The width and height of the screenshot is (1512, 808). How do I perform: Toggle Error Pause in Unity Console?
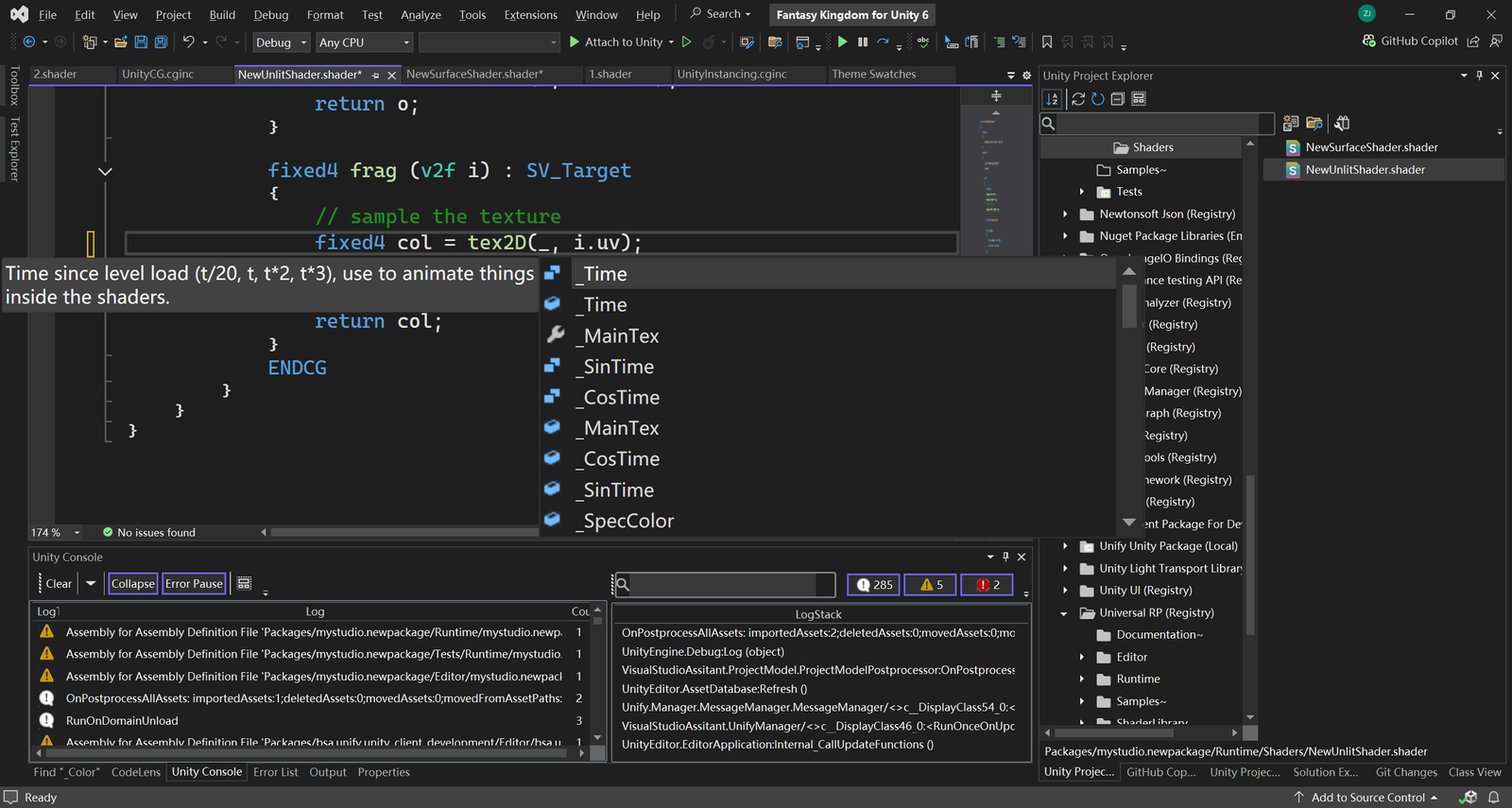194,584
